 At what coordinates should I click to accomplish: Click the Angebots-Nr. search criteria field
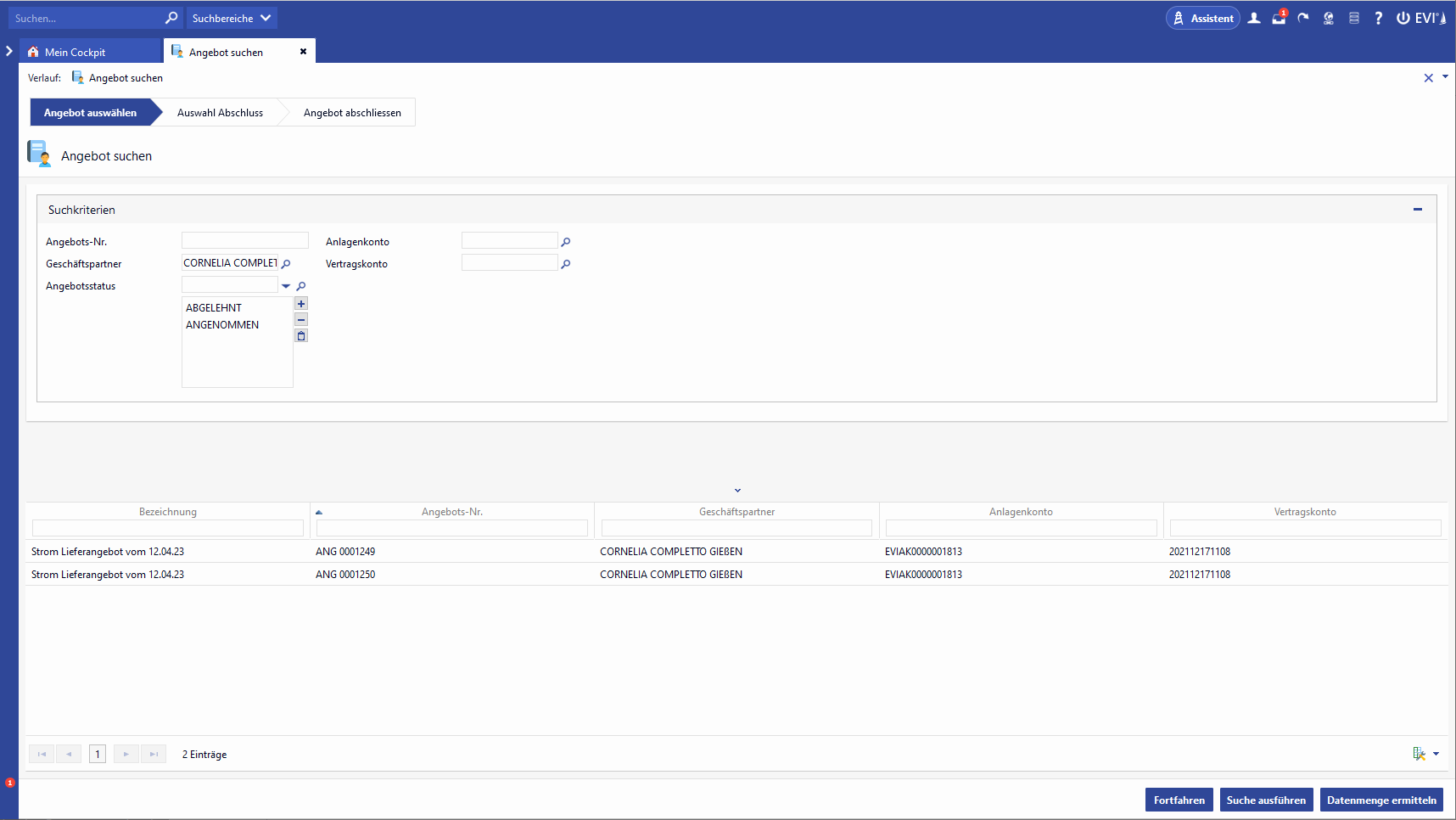pos(245,241)
